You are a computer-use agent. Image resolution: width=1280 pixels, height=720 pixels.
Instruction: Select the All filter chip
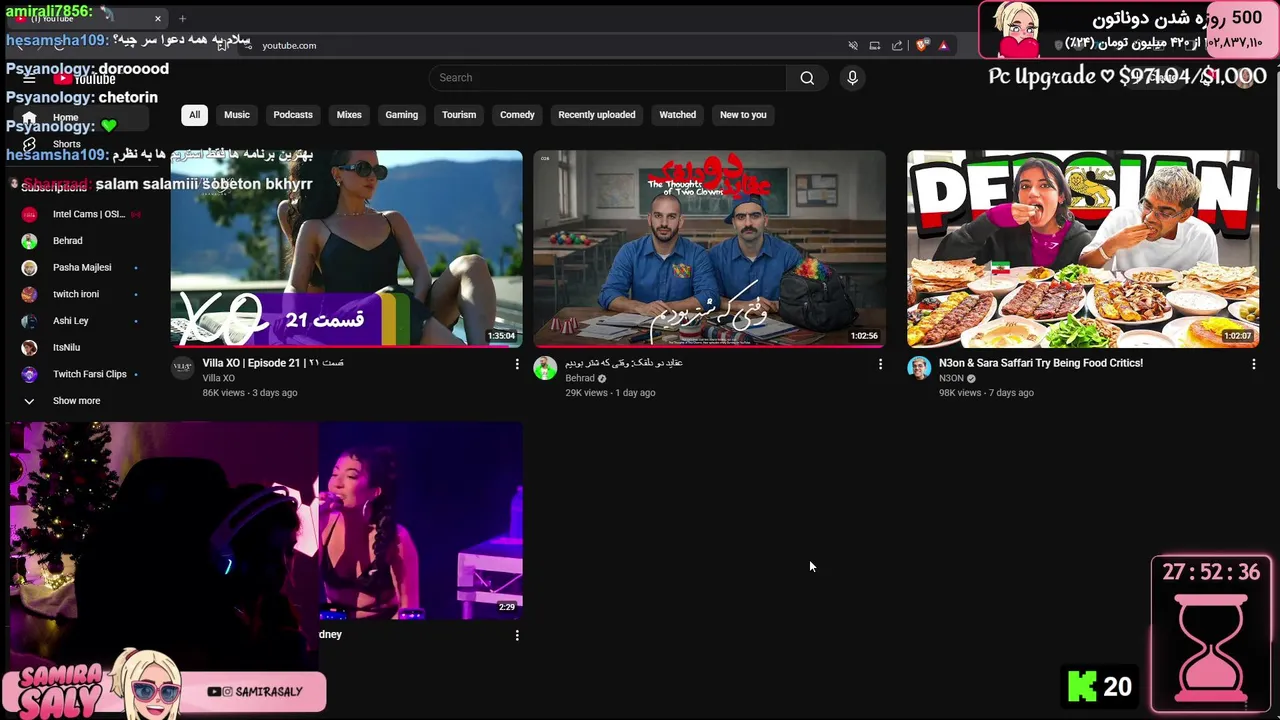(194, 115)
